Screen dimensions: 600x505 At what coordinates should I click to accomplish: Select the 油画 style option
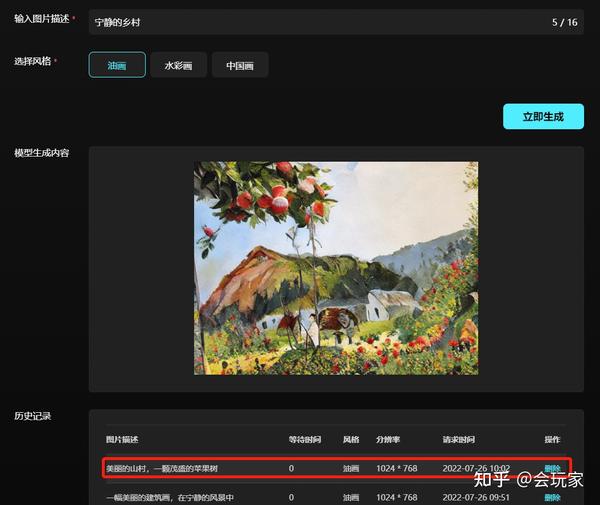tap(117, 65)
